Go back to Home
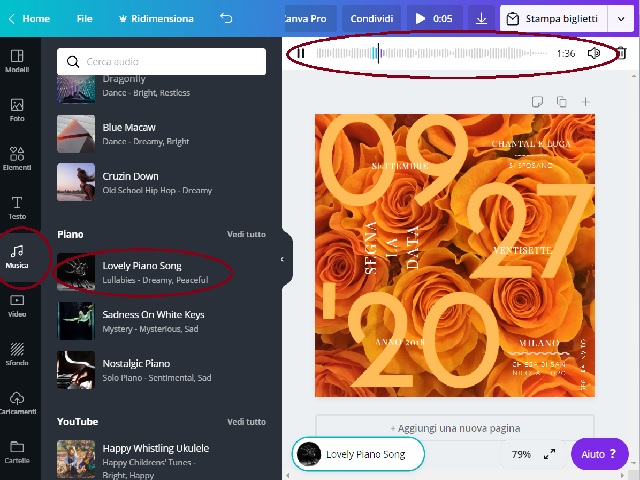 click(29, 18)
